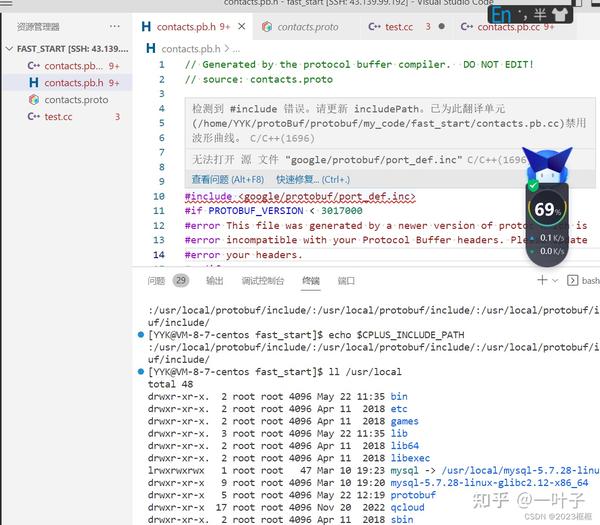Expand the terminal launch profile dropdown arrow

pyautogui.click(x=555, y=280)
